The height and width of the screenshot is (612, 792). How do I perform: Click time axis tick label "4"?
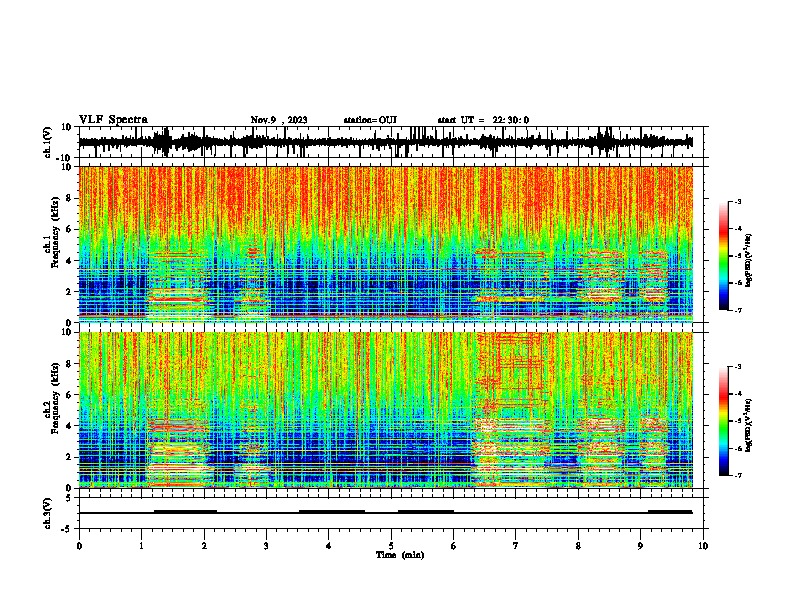coord(329,546)
